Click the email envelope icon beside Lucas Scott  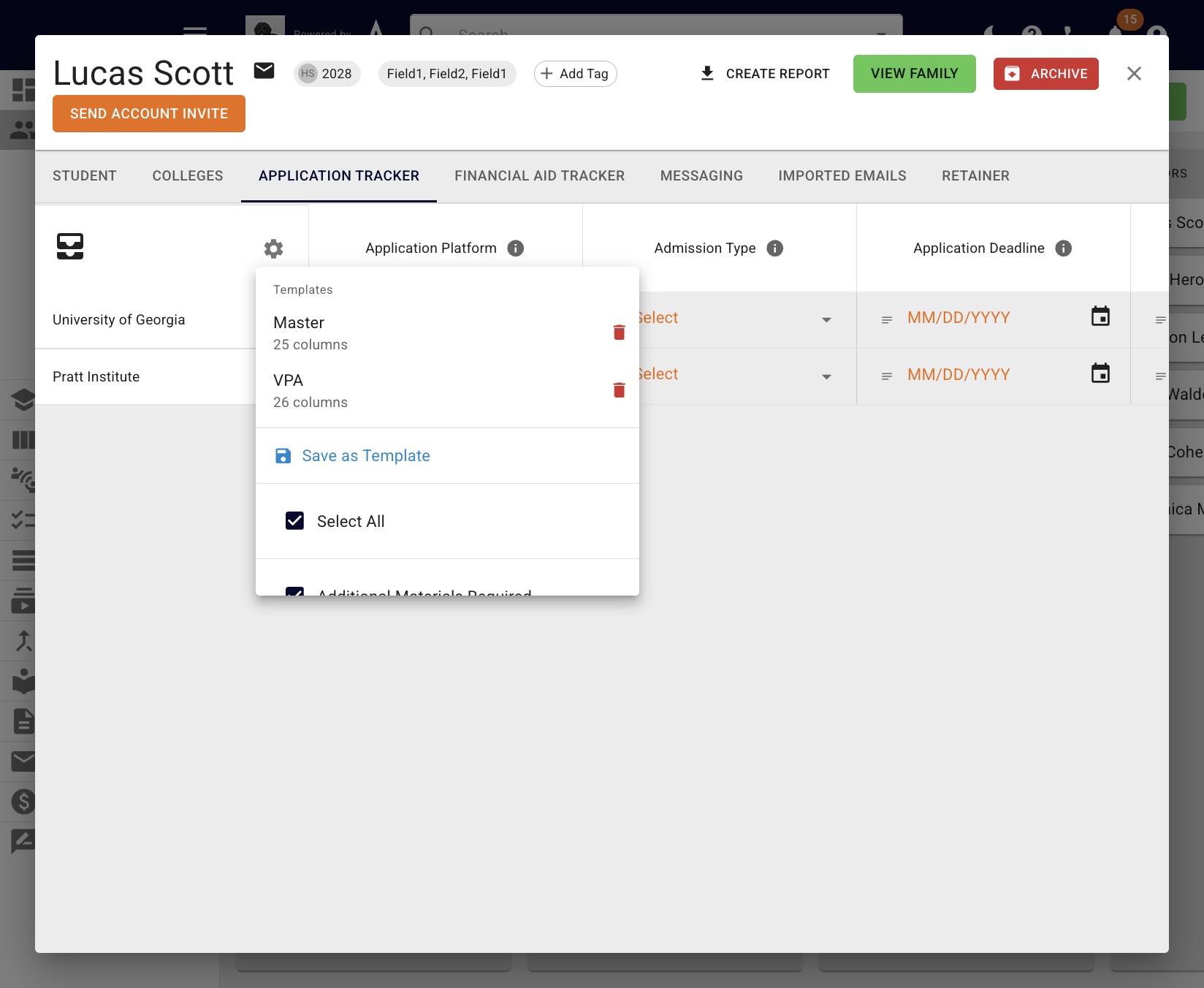pyautogui.click(x=264, y=71)
